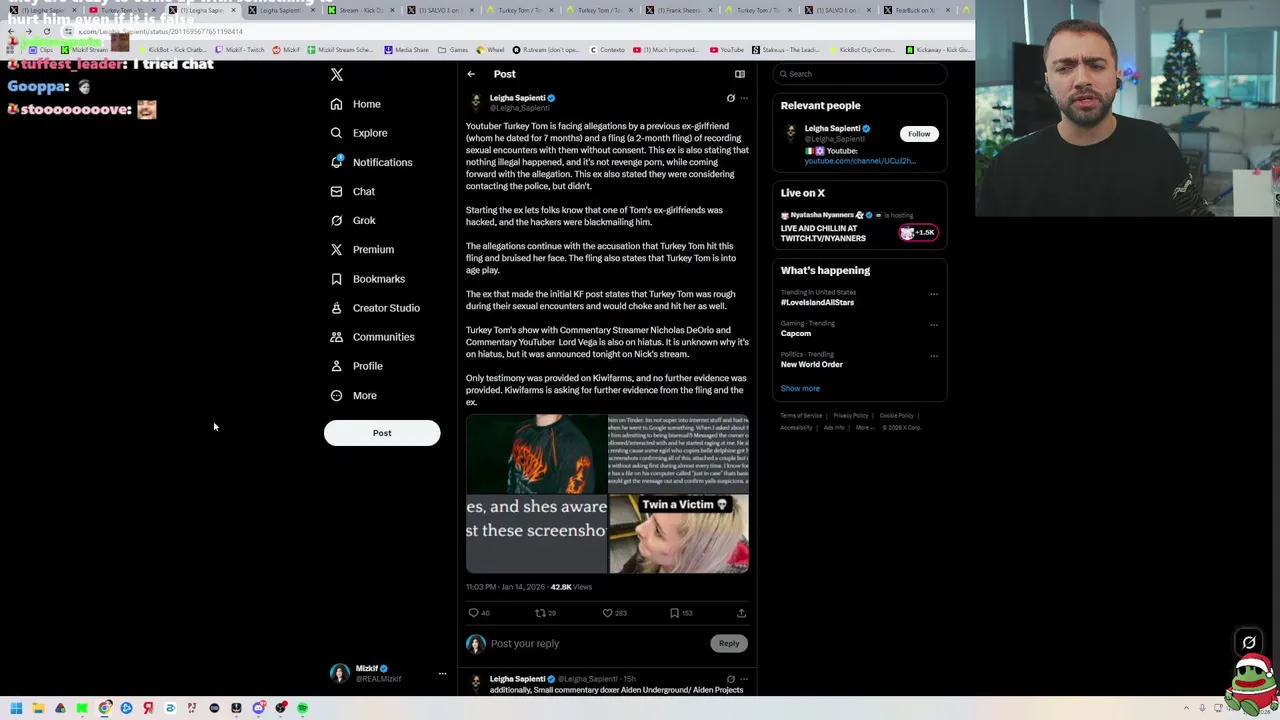The width and height of the screenshot is (1280, 720).
Task: Open options for #LoveIslandAllStars trend
Action: coord(934,294)
